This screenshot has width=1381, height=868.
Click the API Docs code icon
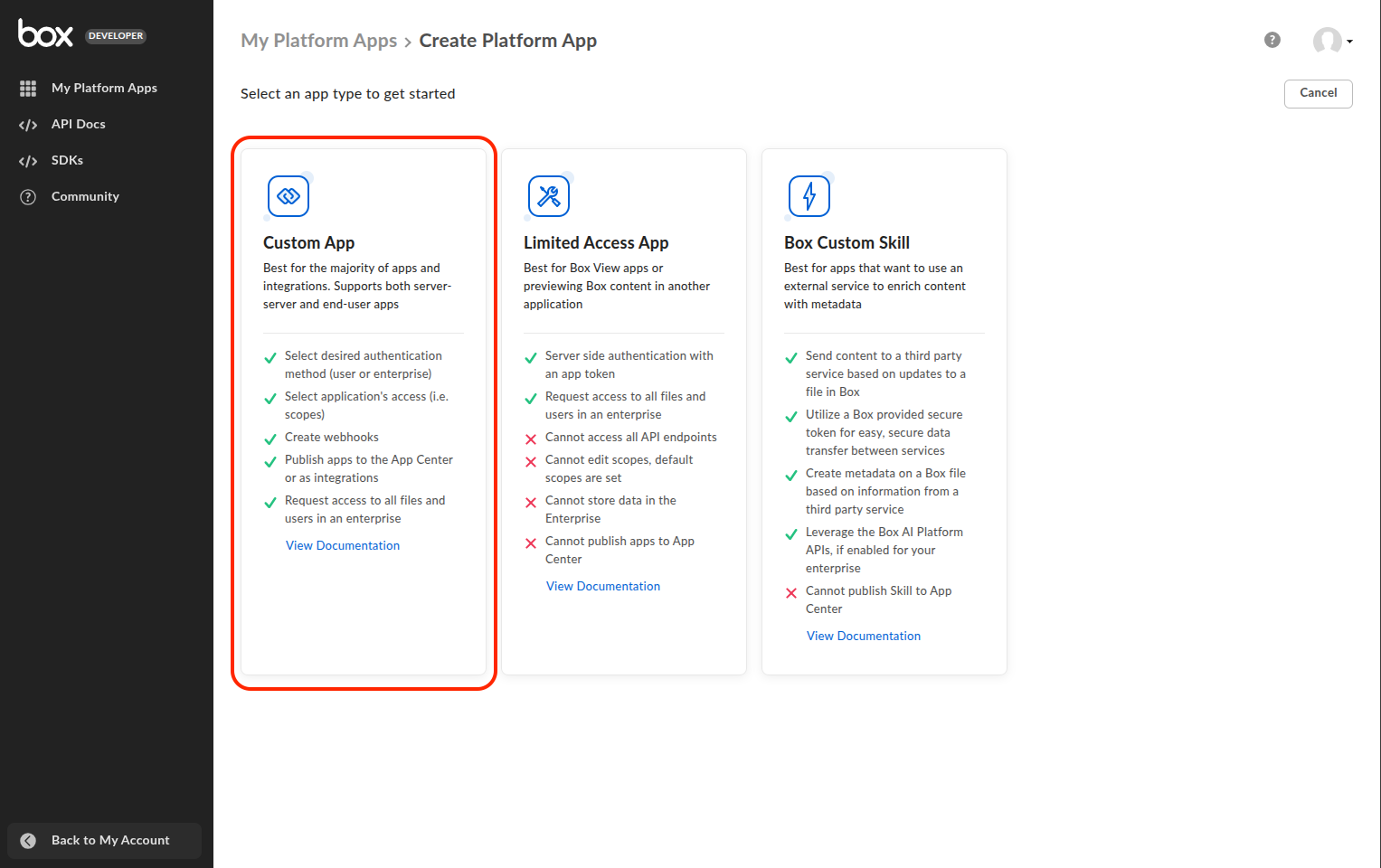coord(28,125)
